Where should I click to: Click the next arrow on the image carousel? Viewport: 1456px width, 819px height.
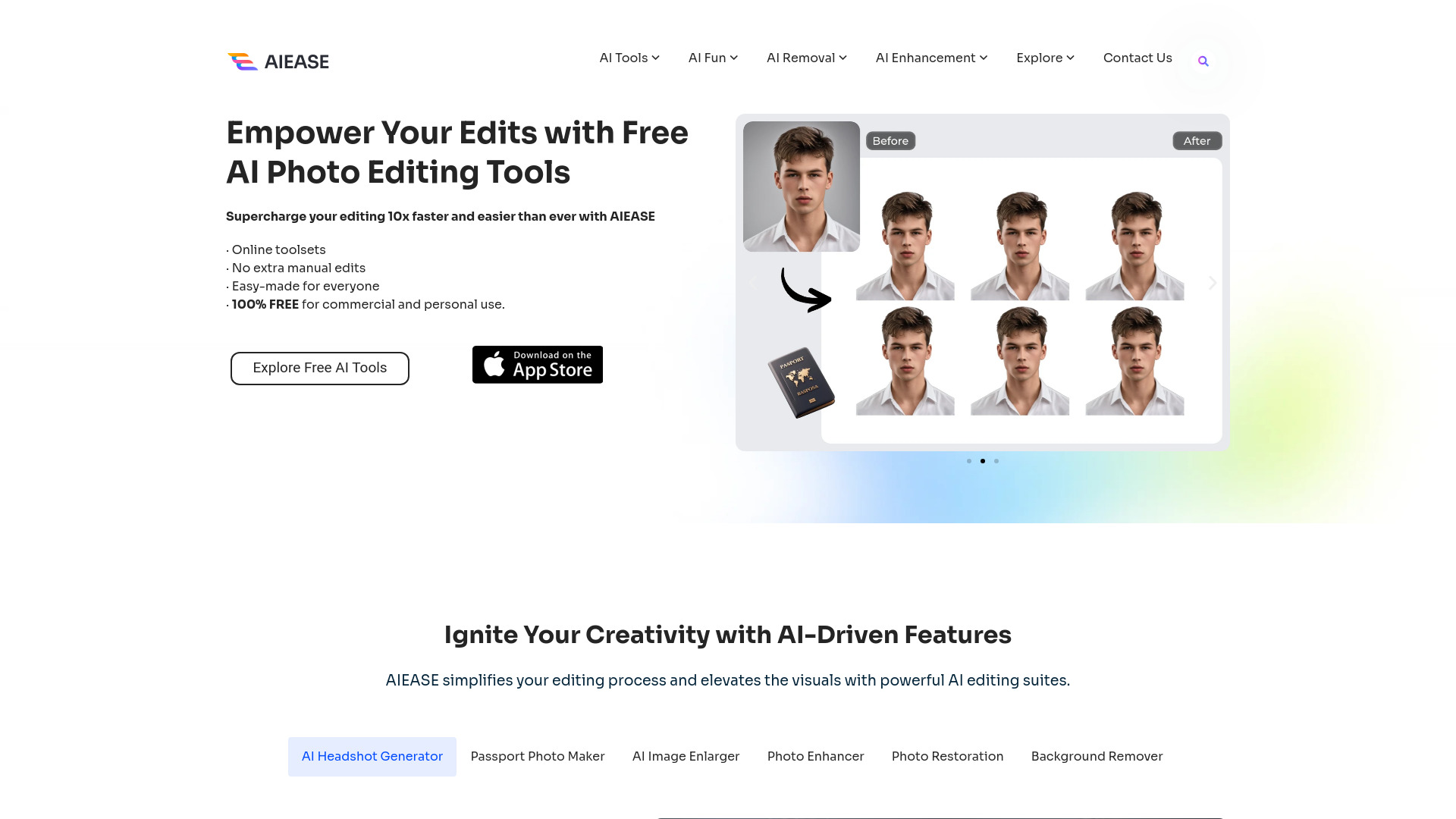pos(1212,282)
